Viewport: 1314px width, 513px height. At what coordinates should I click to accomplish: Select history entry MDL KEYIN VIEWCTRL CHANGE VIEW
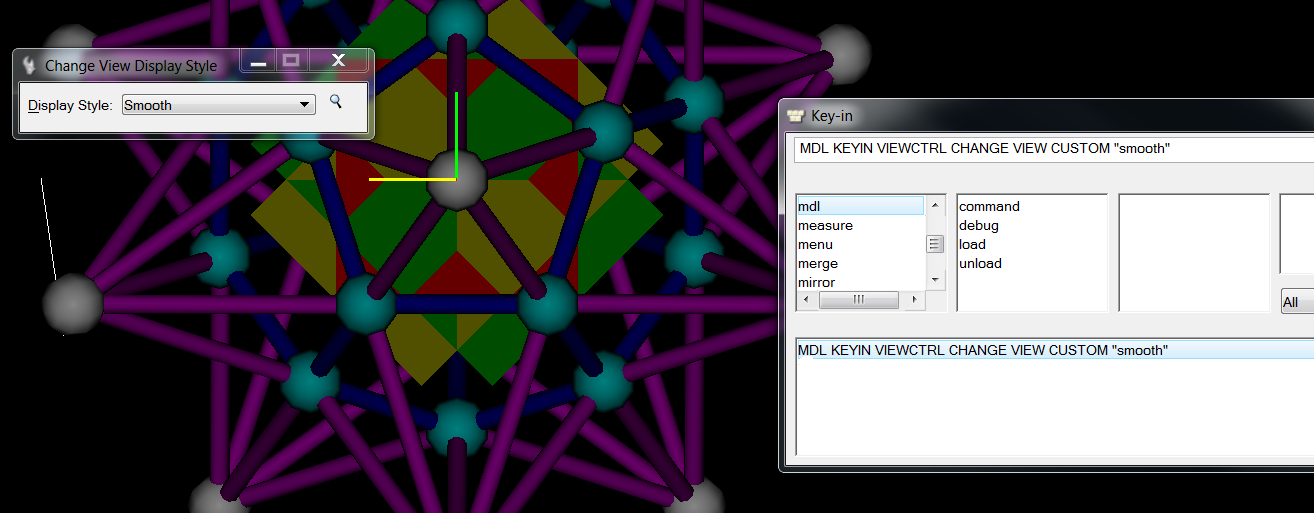pos(1055,350)
